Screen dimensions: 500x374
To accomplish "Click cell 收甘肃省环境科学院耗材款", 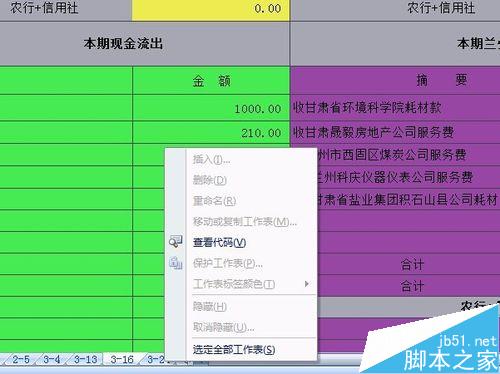I will [395, 108].
